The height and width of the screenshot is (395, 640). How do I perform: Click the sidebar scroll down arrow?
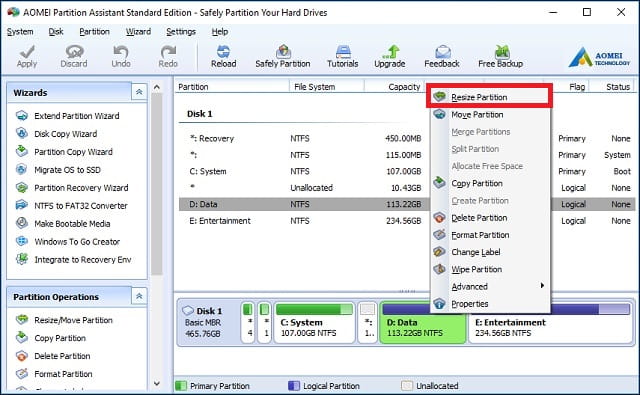pos(157,383)
